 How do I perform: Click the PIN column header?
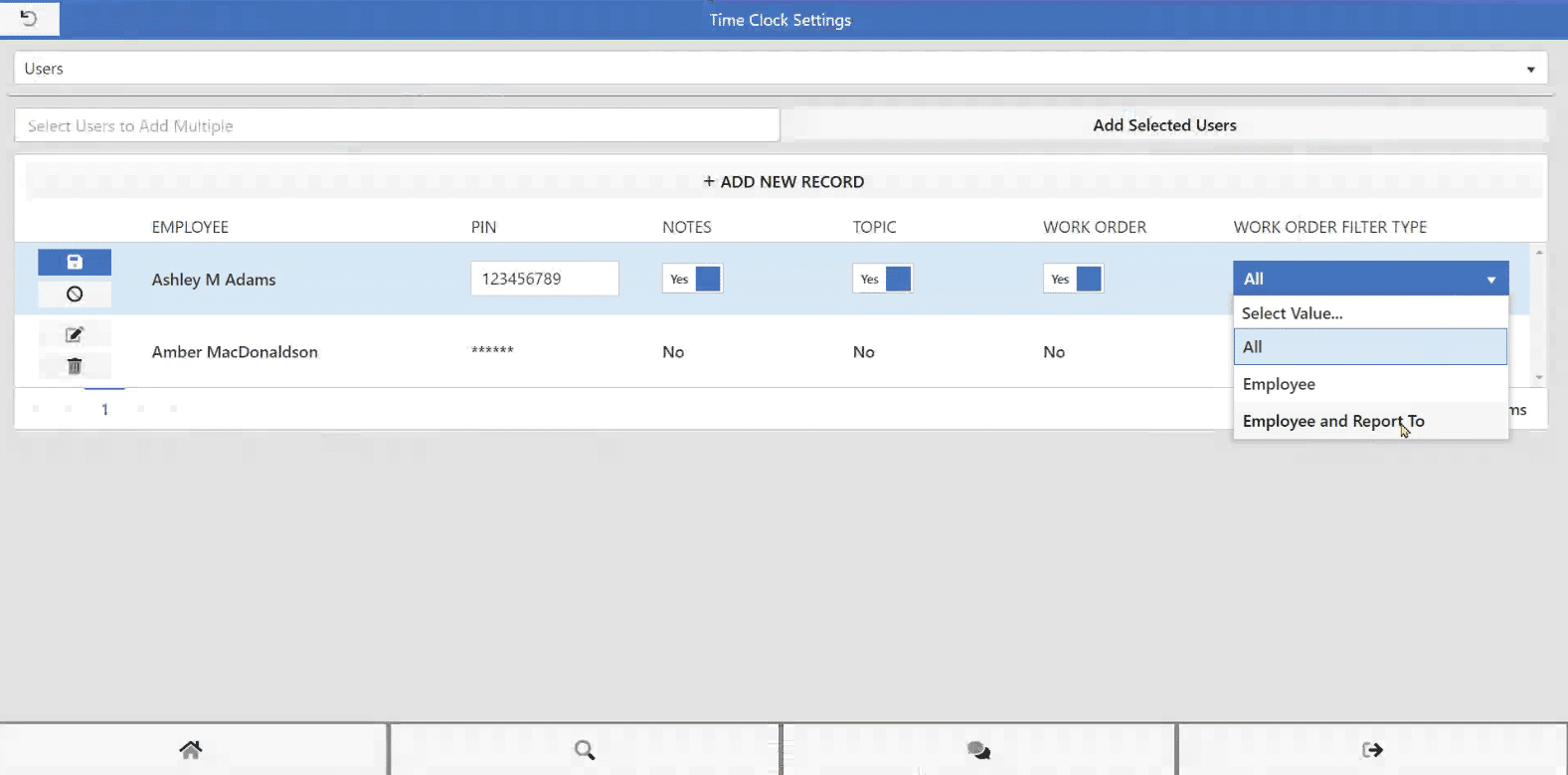[x=483, y=227]
